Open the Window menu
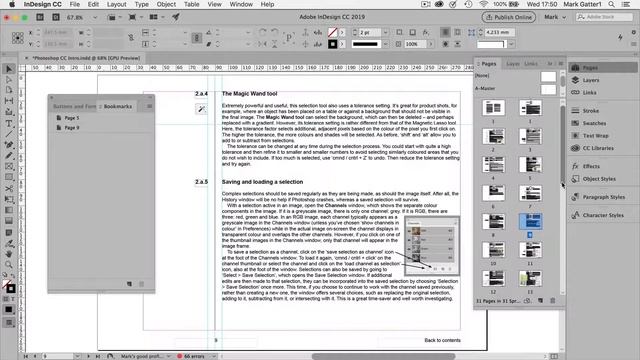 (241, 4)
